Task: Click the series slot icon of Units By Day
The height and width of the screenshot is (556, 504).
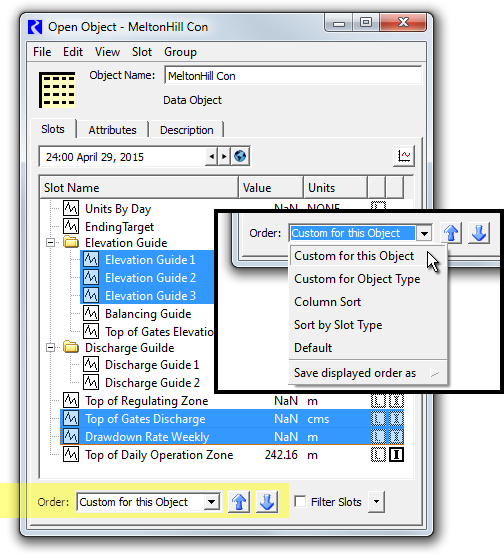Action: [71, 208]
